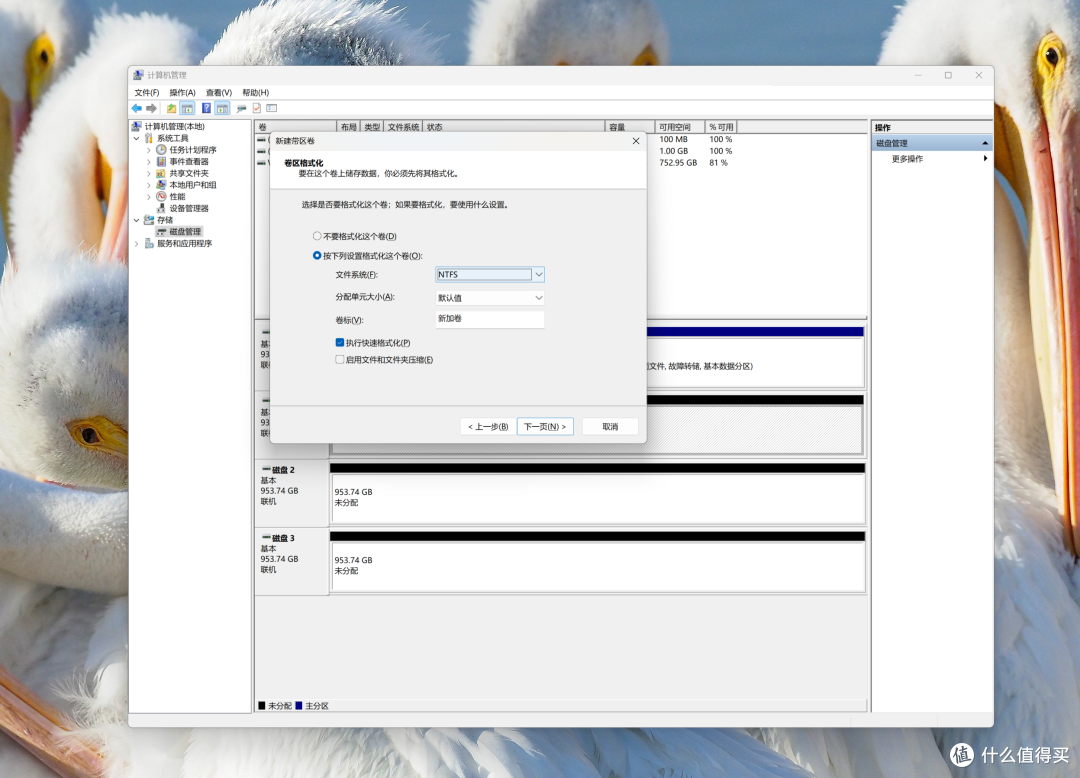
Task: Select 设备管理器 in the tree
Action: pos(189,208)
